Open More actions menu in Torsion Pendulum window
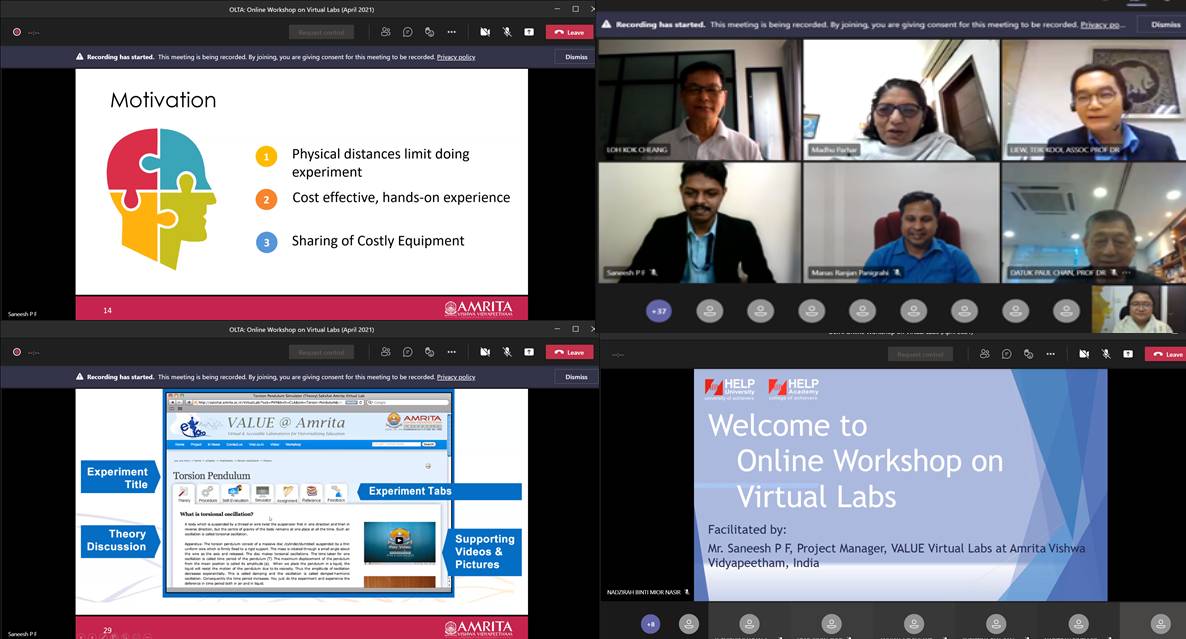 [x=452, y=352]
